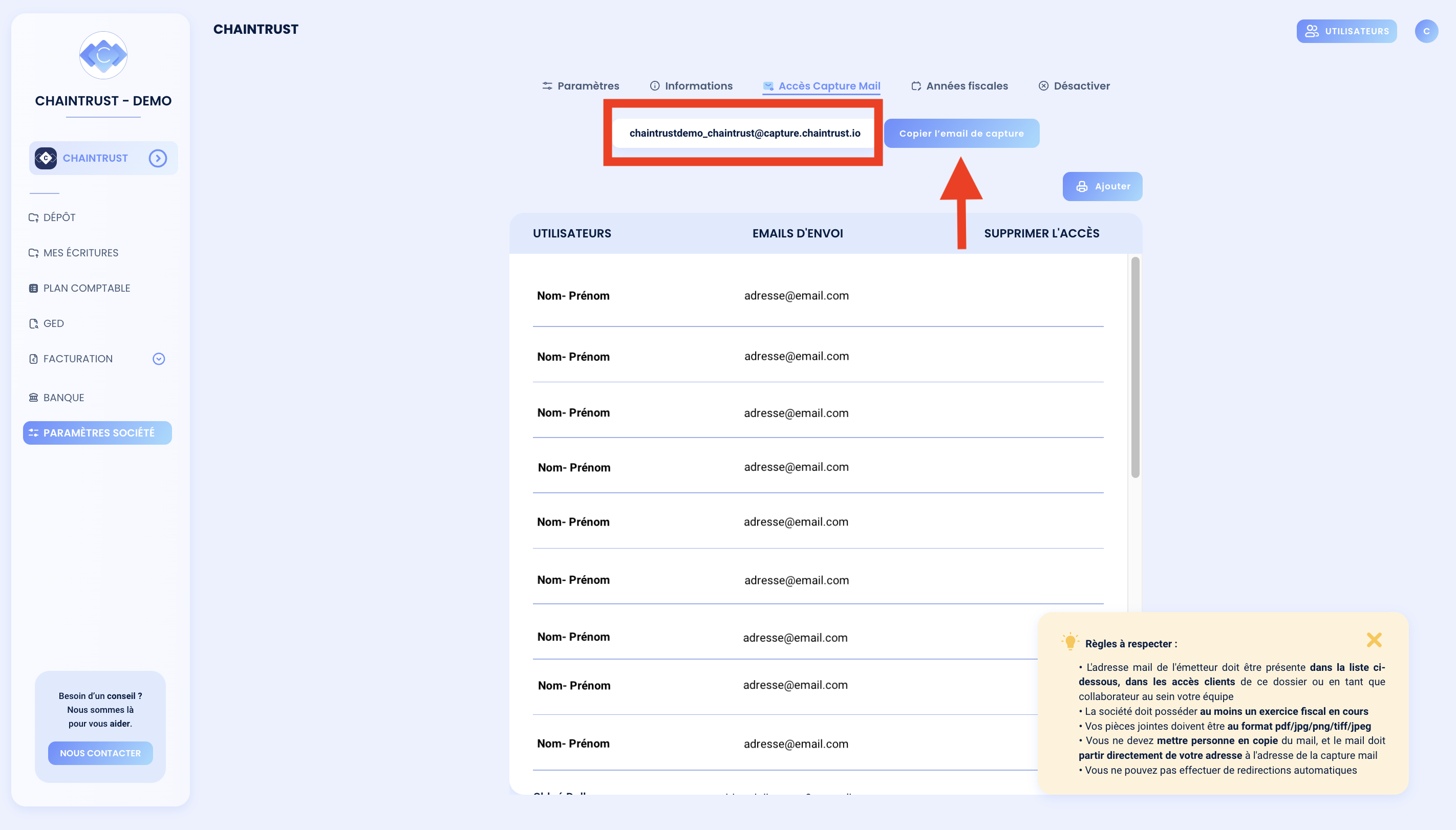Open the Années fiscales tab
This screenshot has height=830, width=1456.
coord(960,86)
